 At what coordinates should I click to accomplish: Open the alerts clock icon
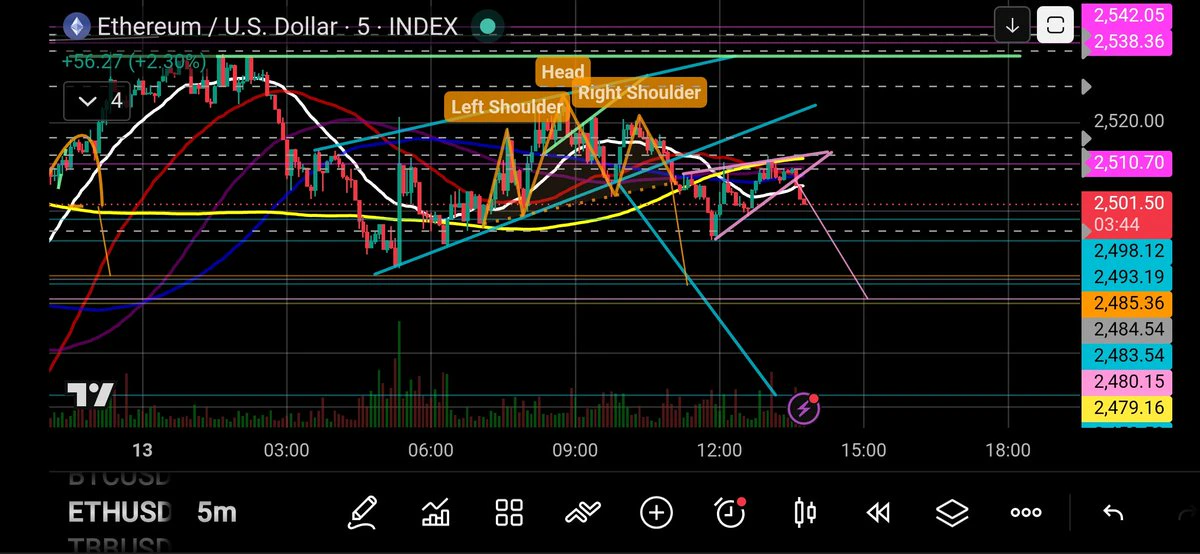coord(731,513)
